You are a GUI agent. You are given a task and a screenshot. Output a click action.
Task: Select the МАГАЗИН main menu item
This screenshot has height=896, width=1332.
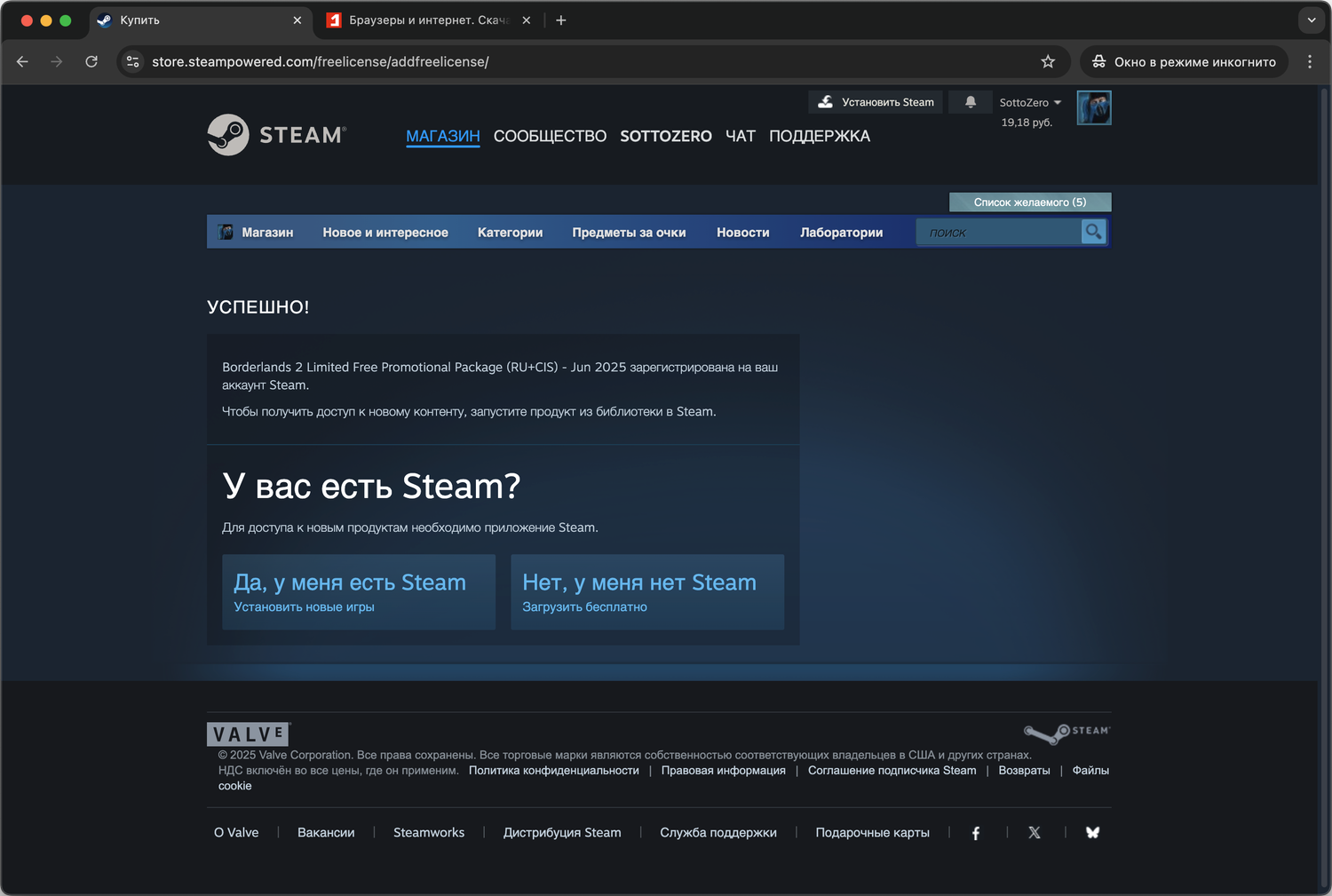point(443,136)
